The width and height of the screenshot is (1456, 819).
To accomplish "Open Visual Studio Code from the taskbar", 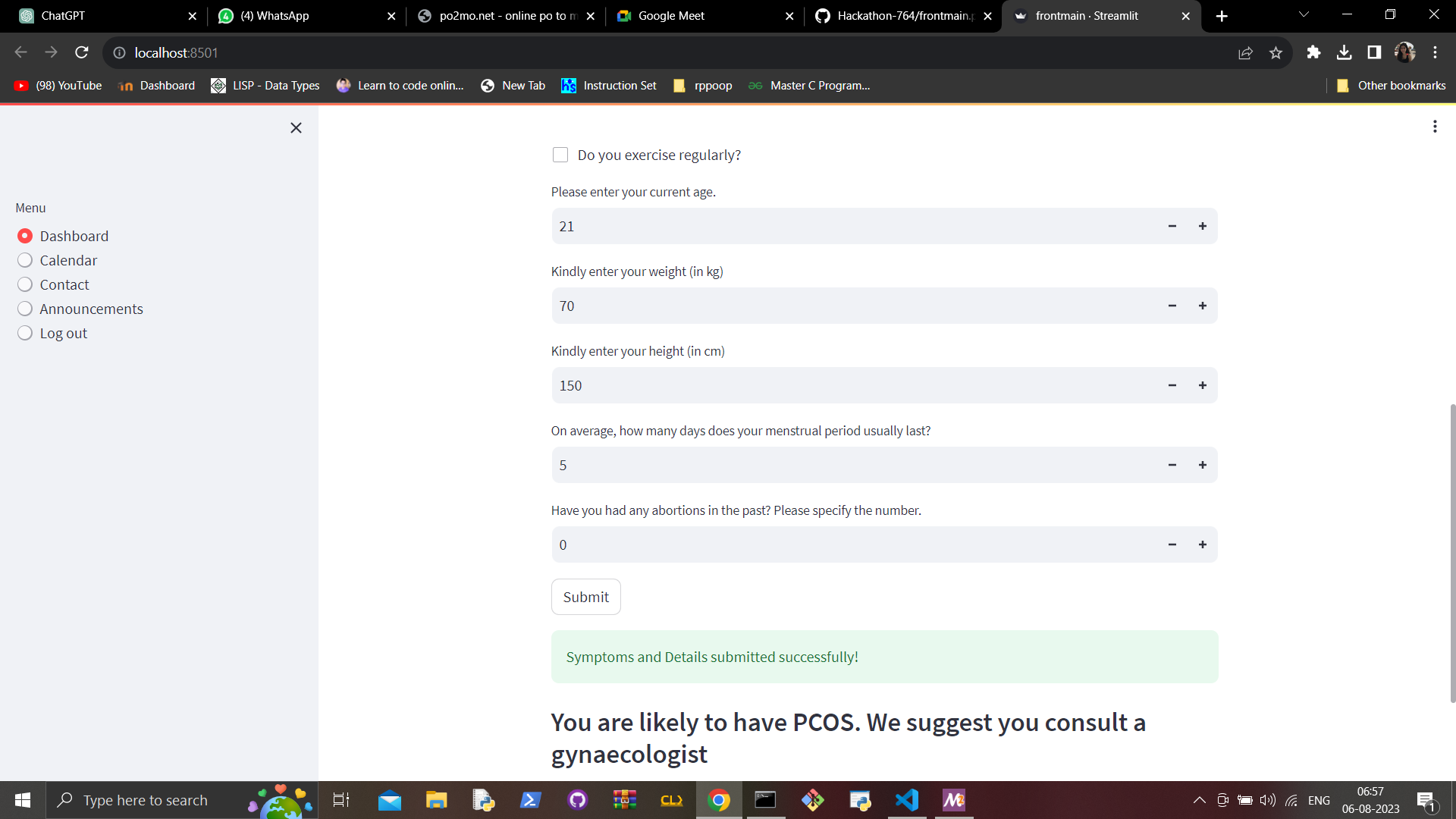I will [907, 800].
